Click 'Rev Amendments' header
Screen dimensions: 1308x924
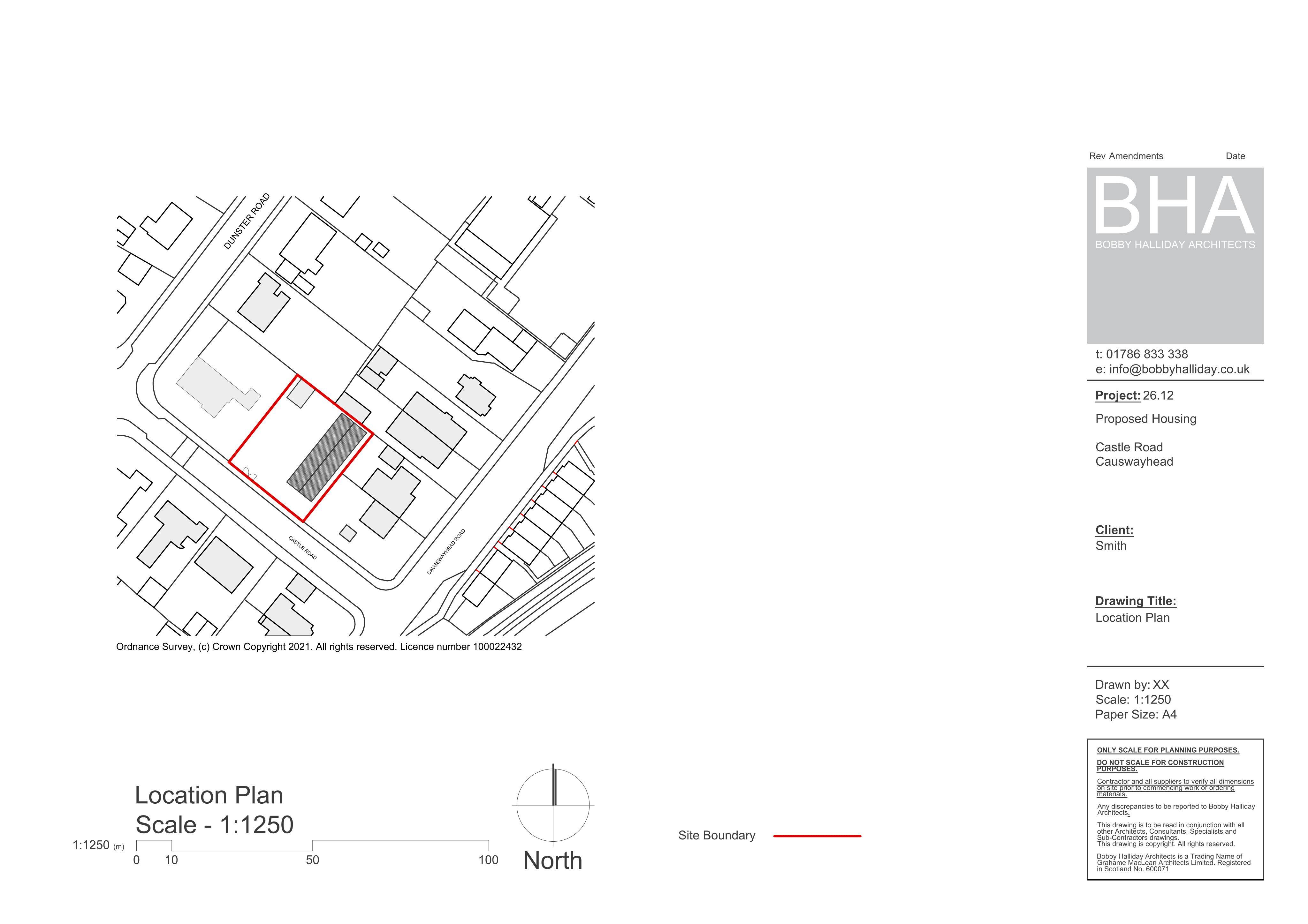1126,156
